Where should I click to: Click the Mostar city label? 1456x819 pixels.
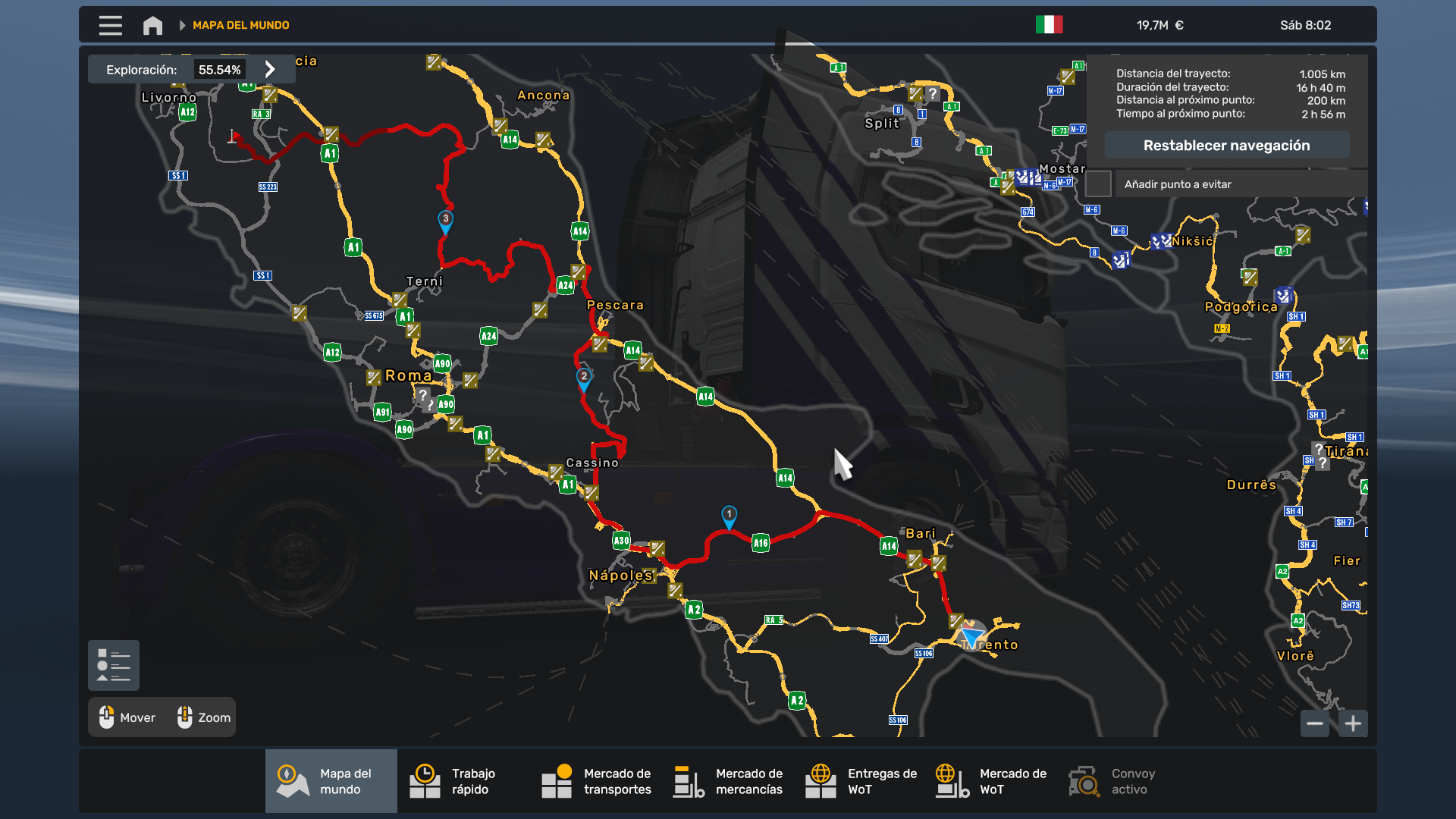pos(1062,169)
